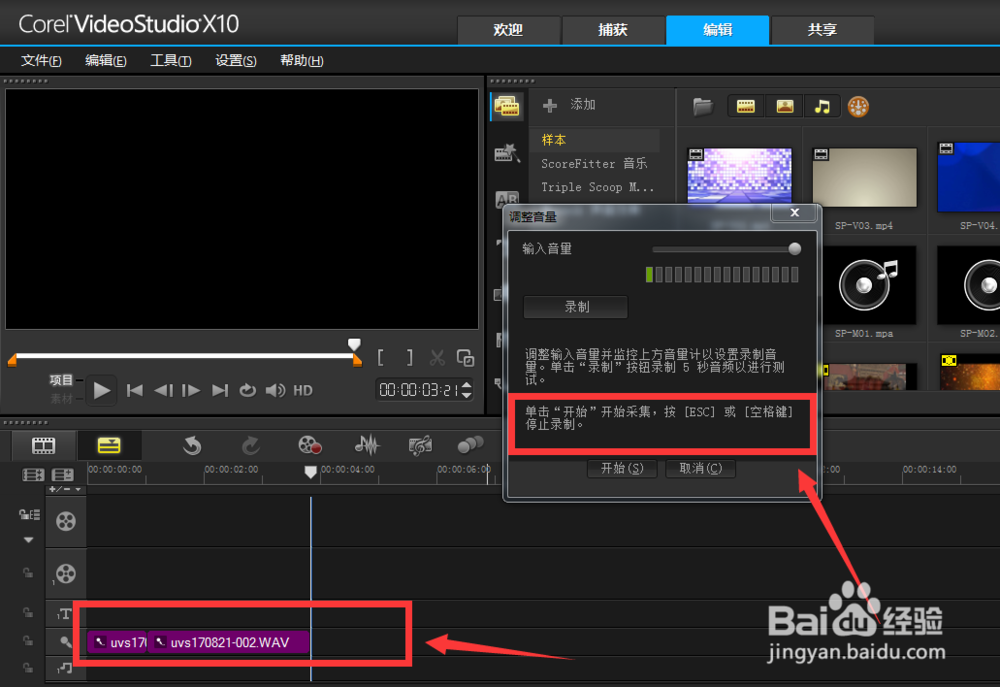Viewport: 1000px width, 687px height.
Task: Click the Music track icon
Action: click(66, 668)
